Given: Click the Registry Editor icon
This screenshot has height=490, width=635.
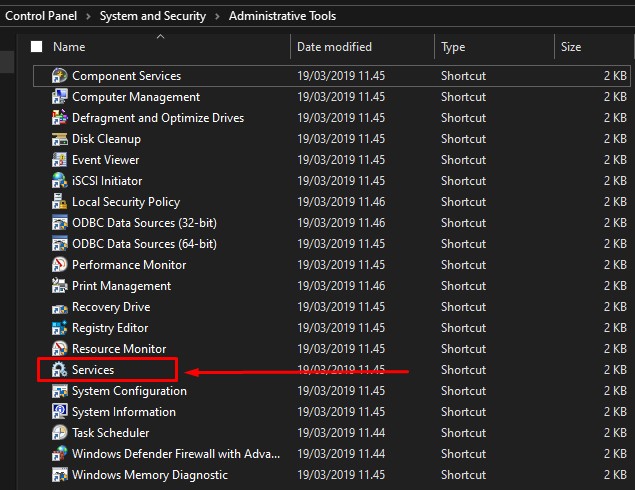Looking at the screenshot, I should [60, 328].
